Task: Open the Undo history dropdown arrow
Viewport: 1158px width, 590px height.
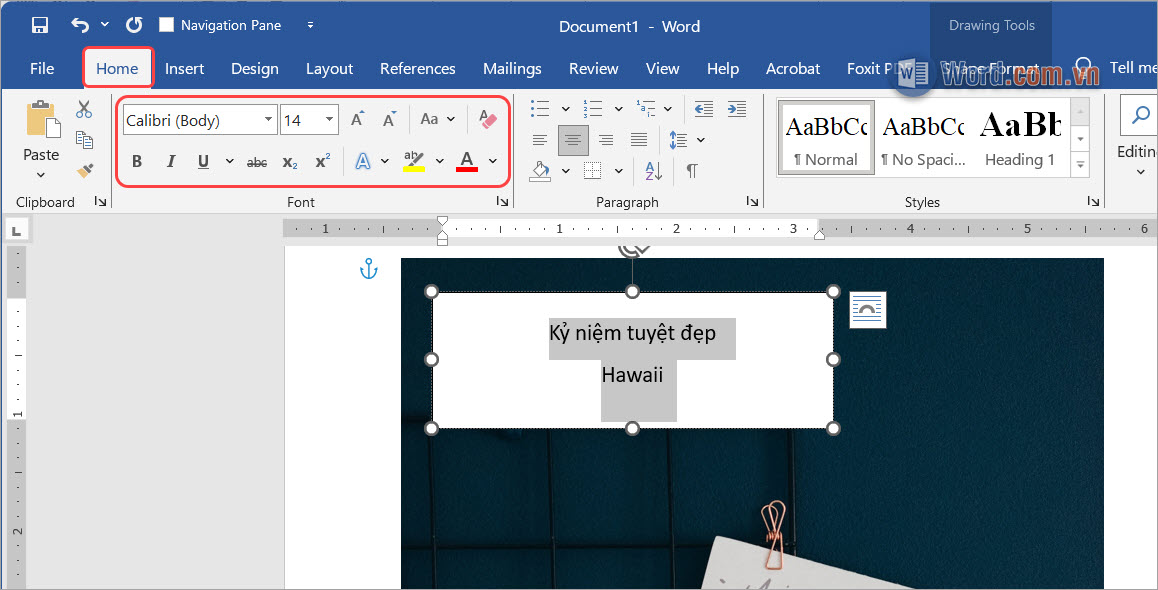Action: click(104, 24)
